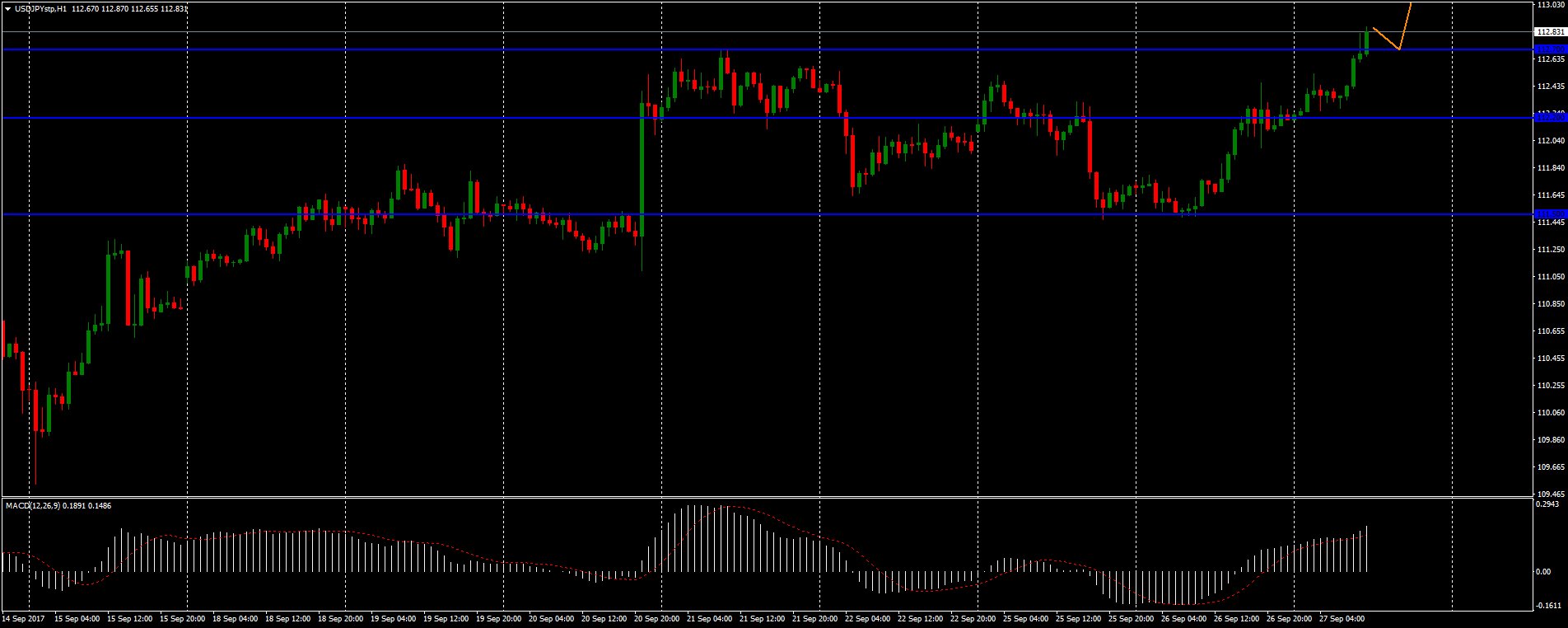
Task: Click the 27 Sep 04:00 time label
Action: tap(1342, 618)
